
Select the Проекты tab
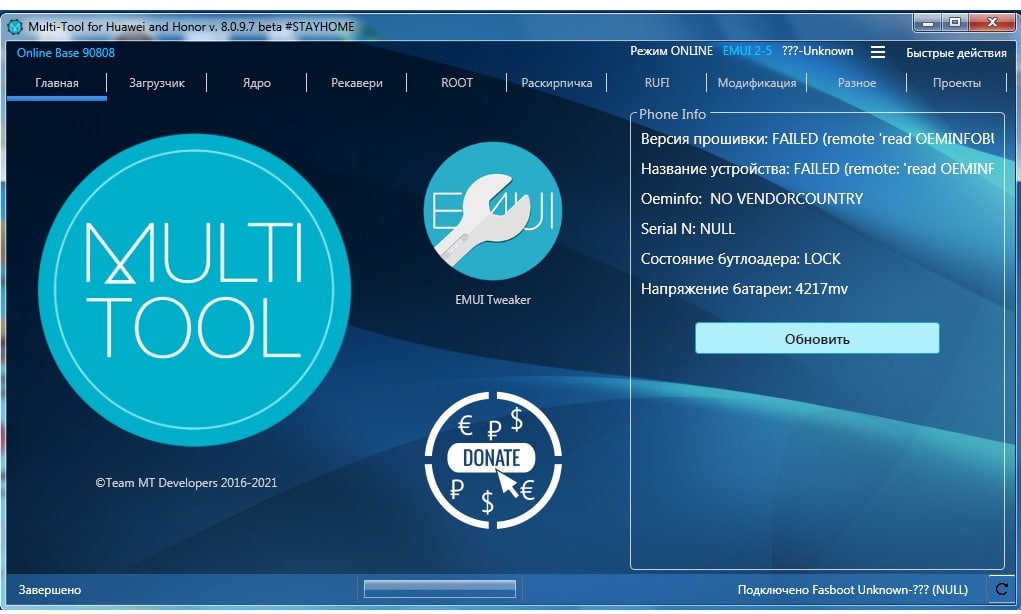tap(957, 83)
